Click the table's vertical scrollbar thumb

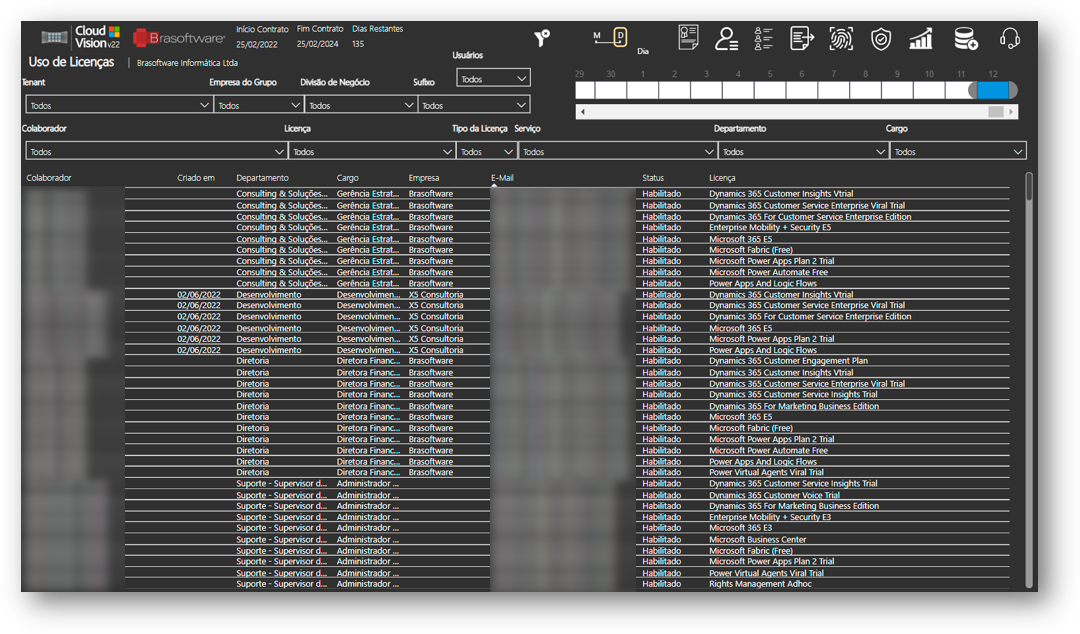[1029, 187]
